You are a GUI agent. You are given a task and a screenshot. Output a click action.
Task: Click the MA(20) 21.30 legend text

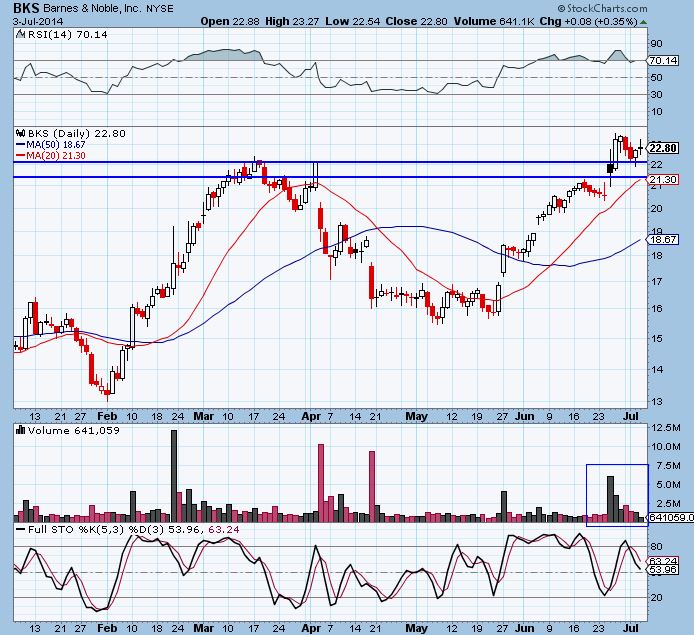pyautogui.click(x=56, y=156)
